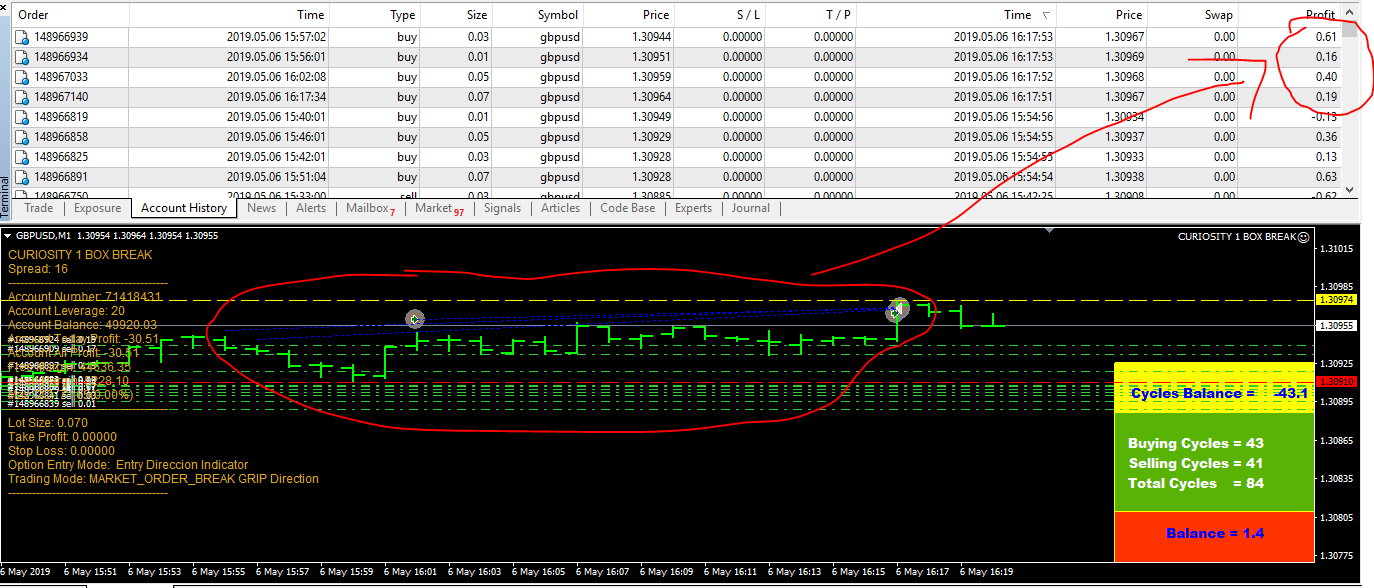Screen dimensions: 1374x588
Task: Select order number 148966939
Action: [x=62, y=37]
